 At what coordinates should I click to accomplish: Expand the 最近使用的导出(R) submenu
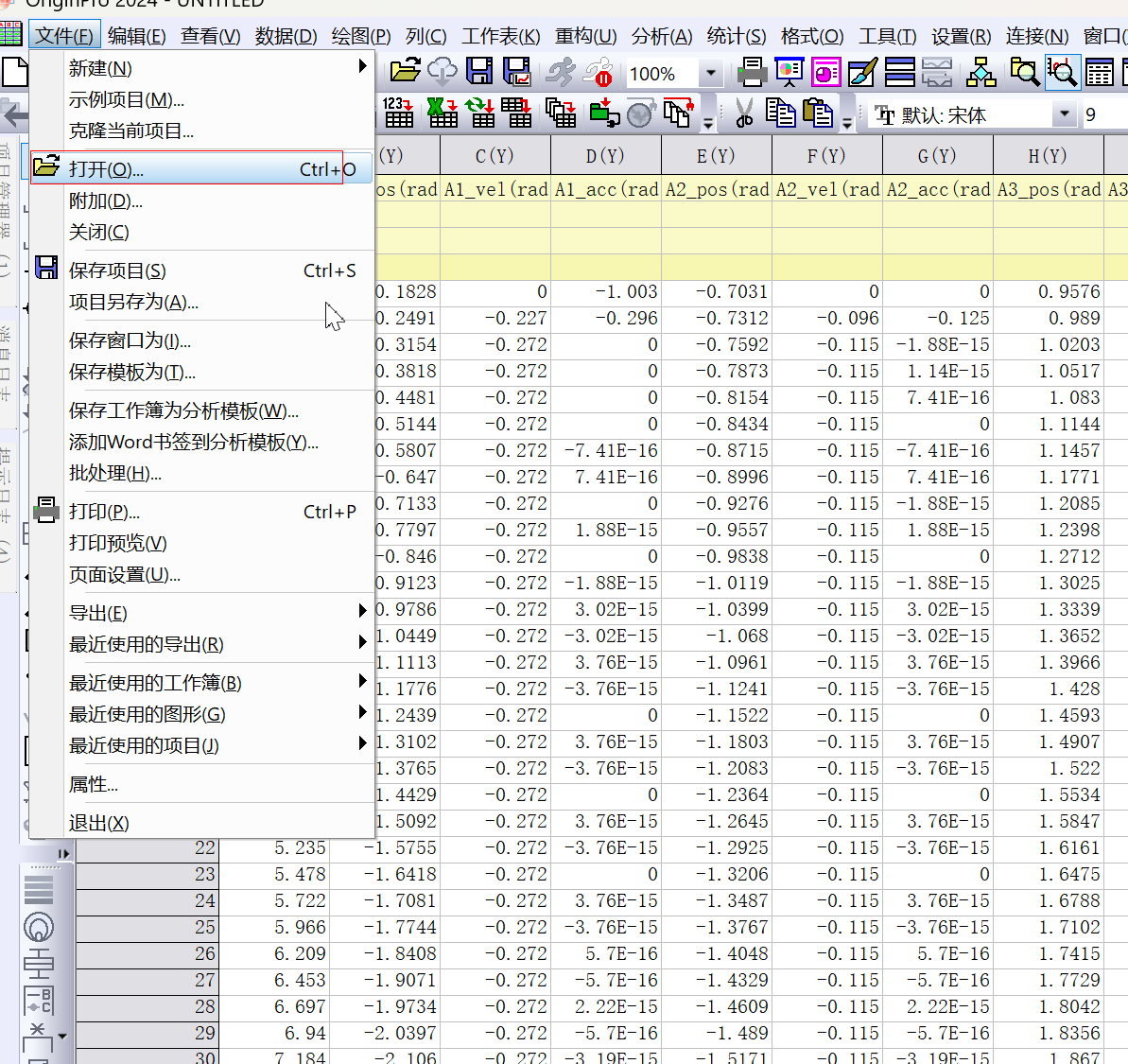pyautogui.click(x=202, y=644)
